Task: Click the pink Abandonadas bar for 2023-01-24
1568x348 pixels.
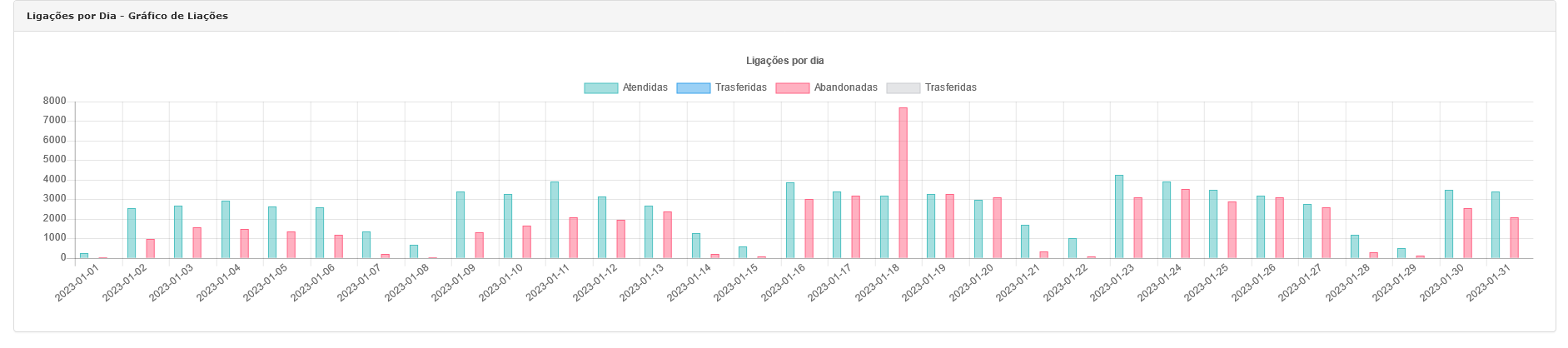Action: pos(1185,223)
